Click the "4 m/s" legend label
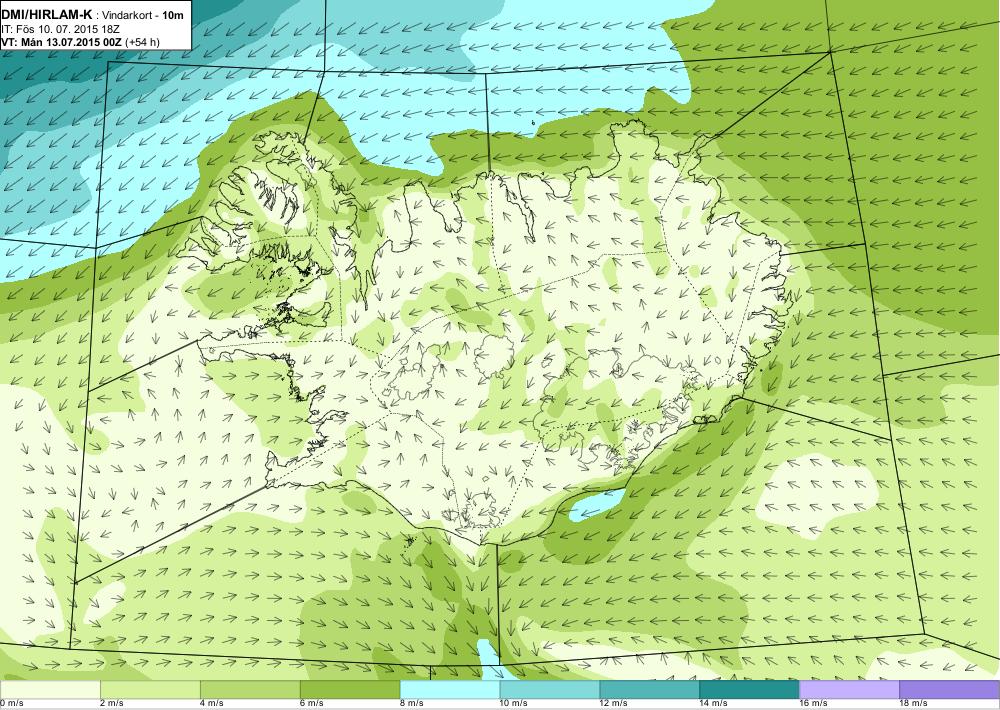The image size is (1000, 710). [212, 704]
